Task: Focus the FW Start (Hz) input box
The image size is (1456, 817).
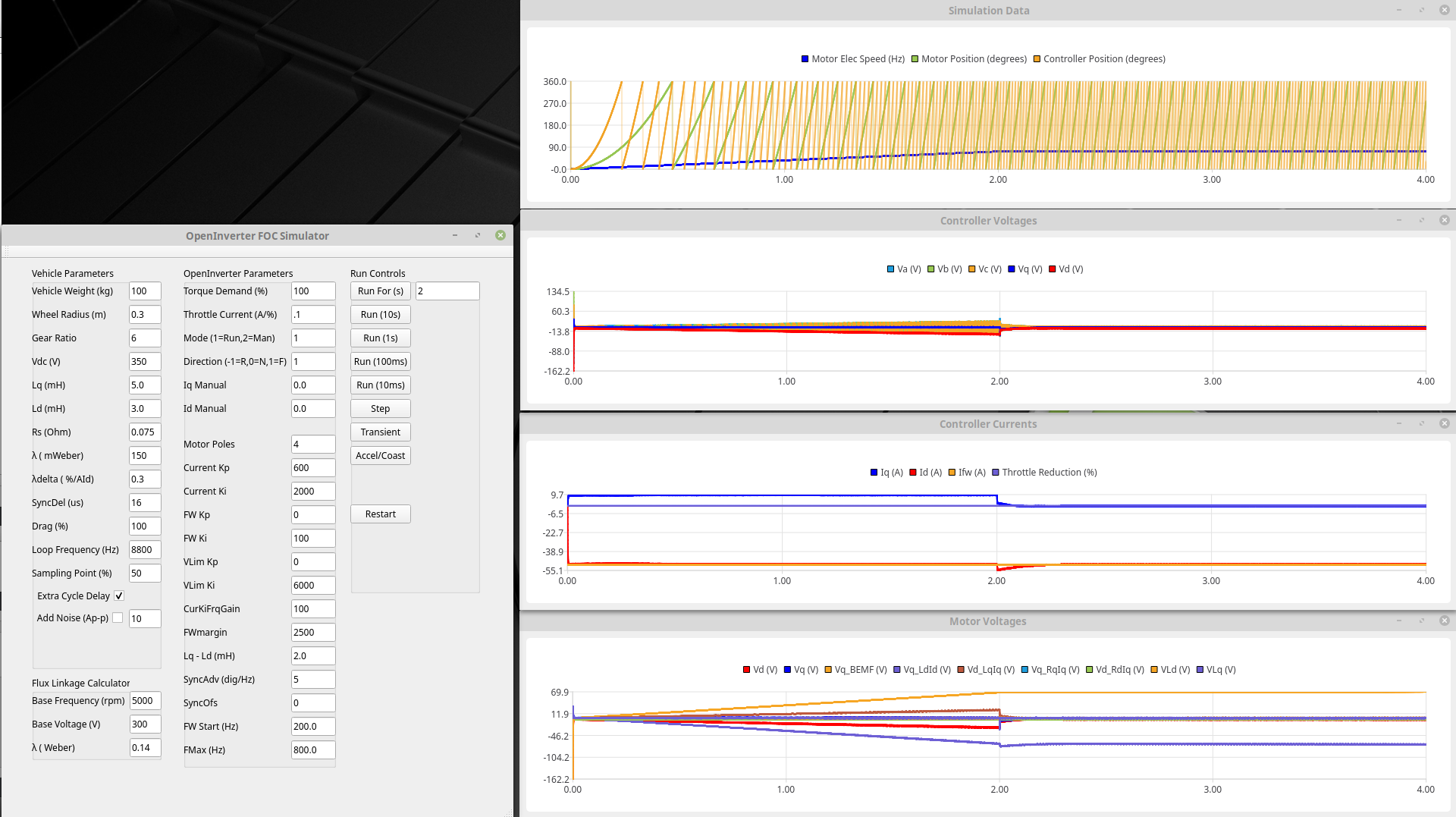Action: [312, 727]
